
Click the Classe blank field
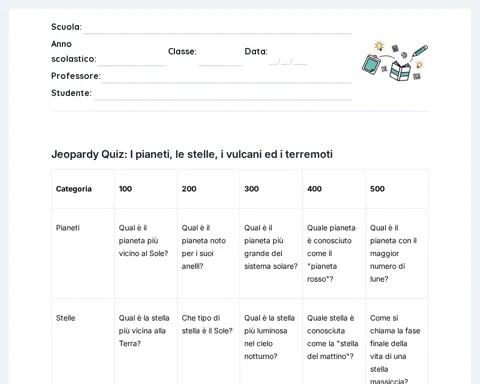pos(220,59)
